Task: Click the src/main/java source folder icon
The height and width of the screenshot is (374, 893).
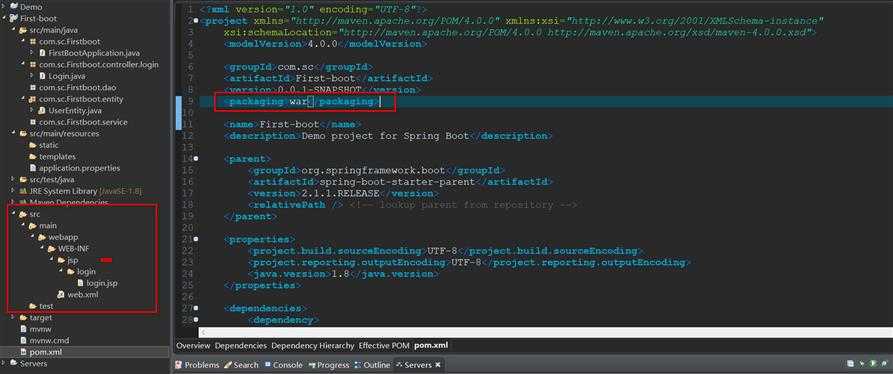Action: [x=23, y=30]
